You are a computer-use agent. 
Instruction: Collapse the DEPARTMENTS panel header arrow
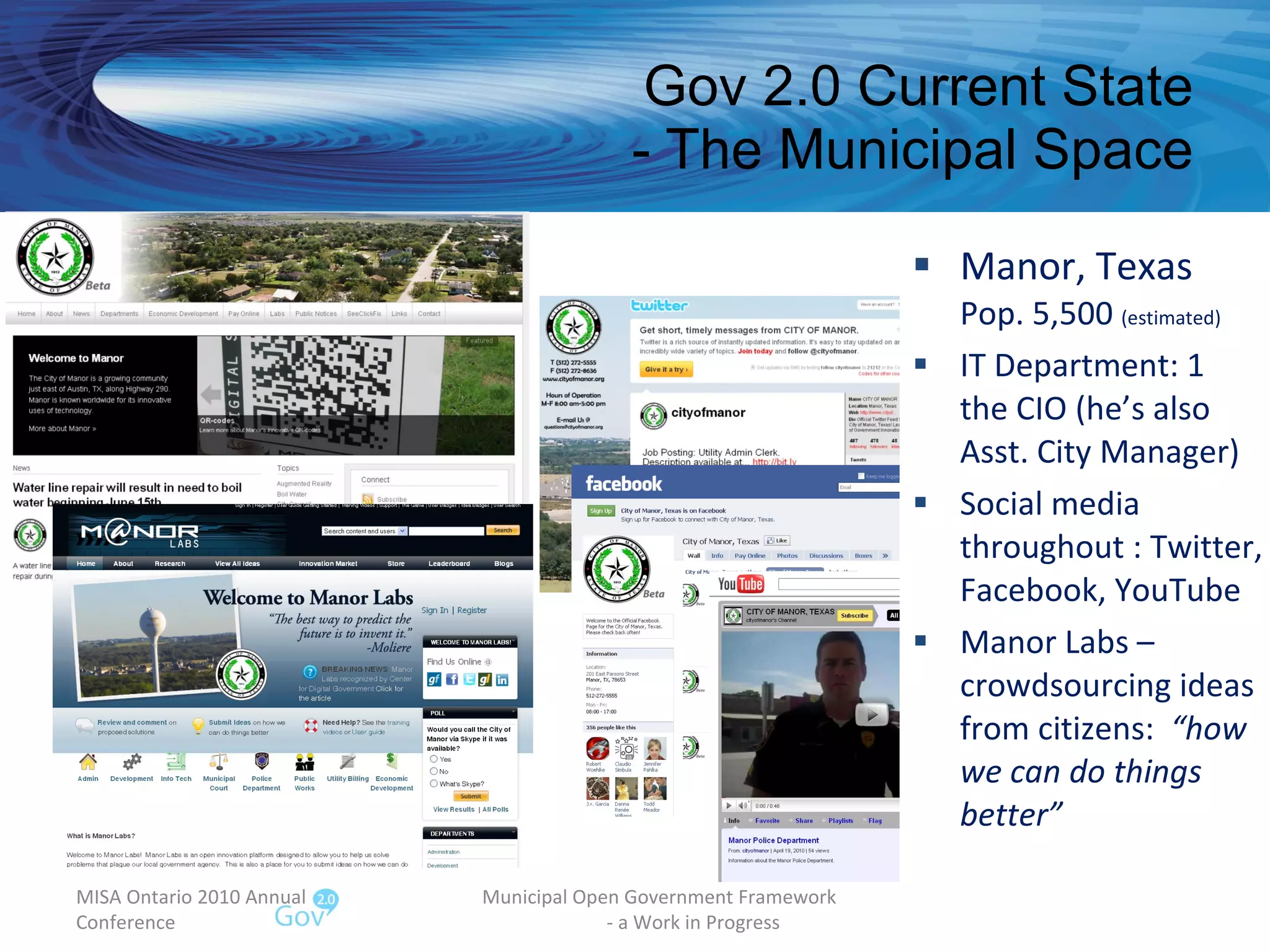pyautogui.click(x=513, y=833)
